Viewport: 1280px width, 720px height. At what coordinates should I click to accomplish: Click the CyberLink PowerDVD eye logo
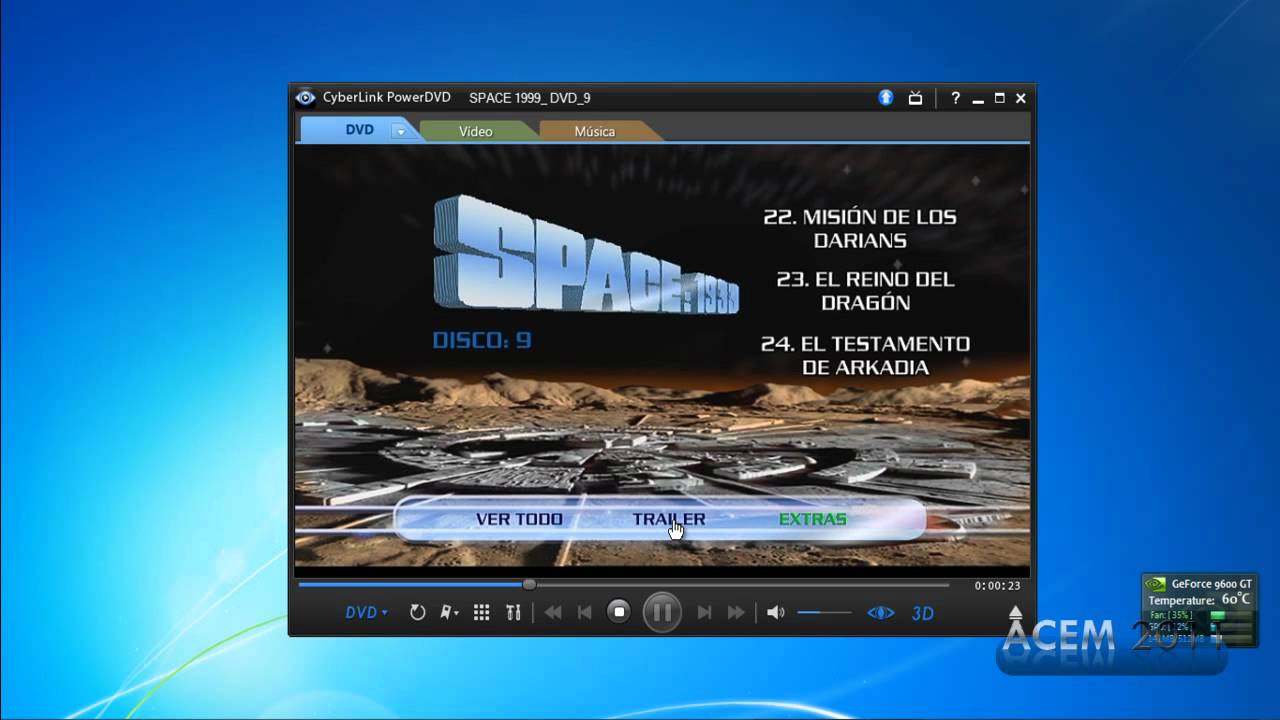coord(306,97)
